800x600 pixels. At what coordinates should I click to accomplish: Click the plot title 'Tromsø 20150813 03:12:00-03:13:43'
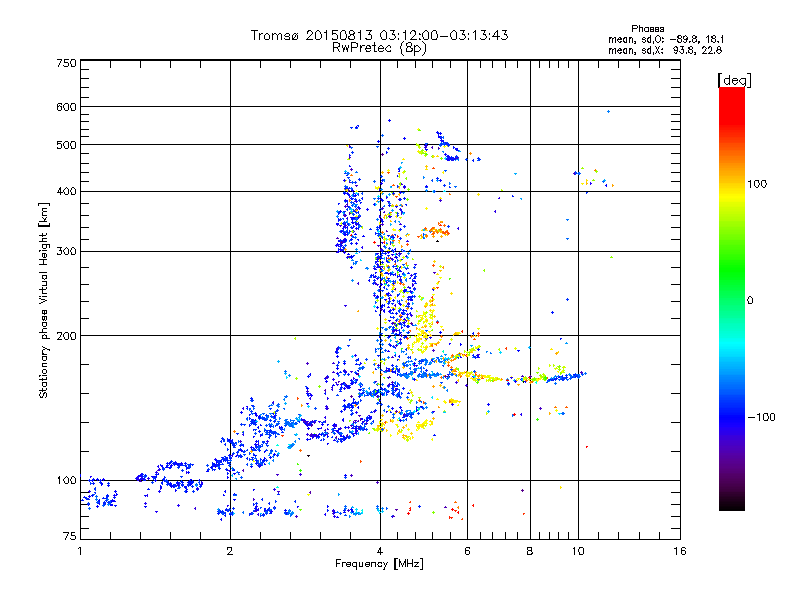pos(379,35)
